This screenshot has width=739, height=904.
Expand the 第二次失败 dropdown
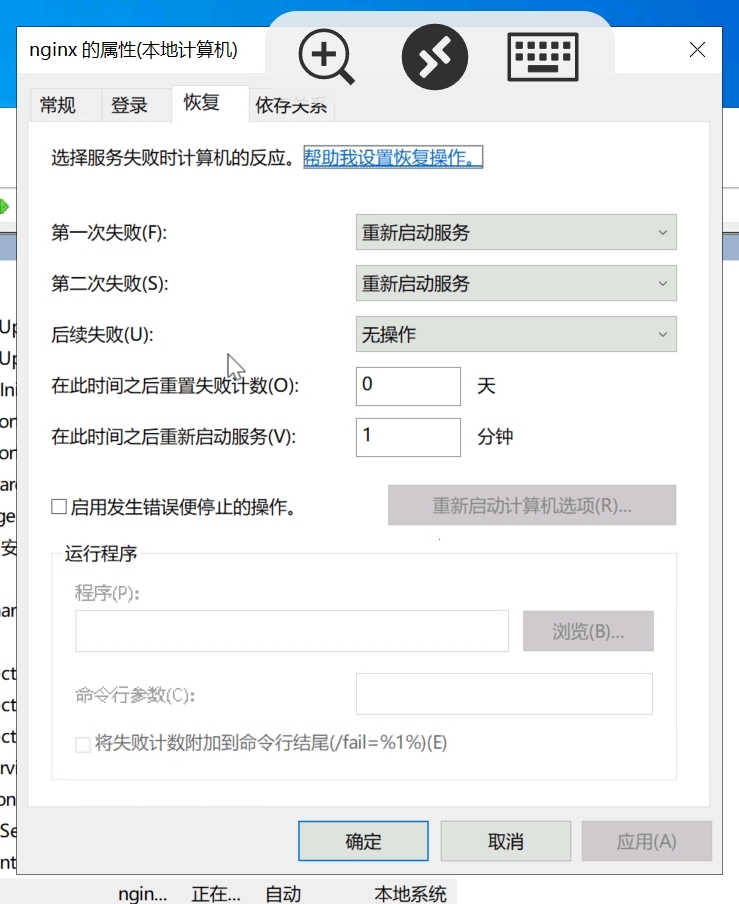pos(516,283)
